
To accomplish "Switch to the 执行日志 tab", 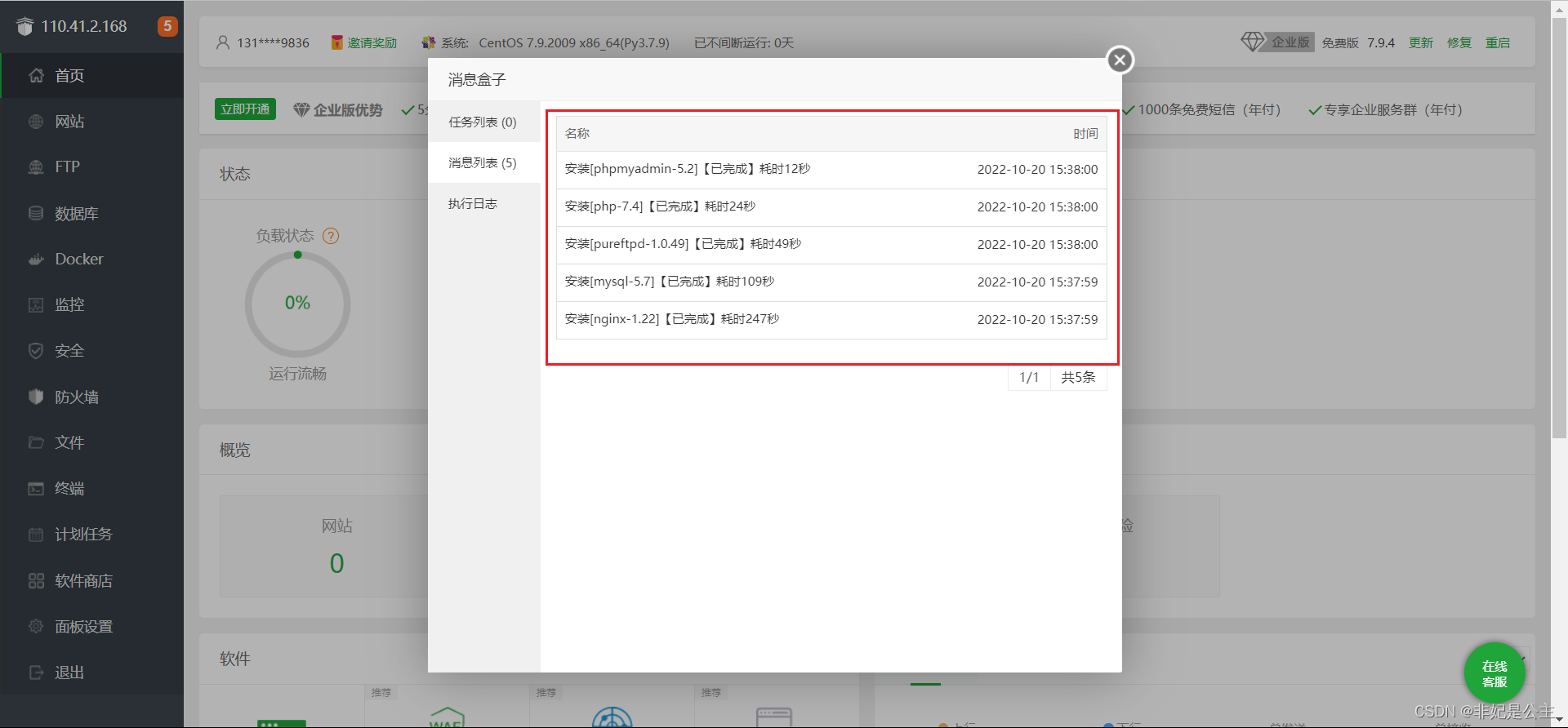I will 483,203.
